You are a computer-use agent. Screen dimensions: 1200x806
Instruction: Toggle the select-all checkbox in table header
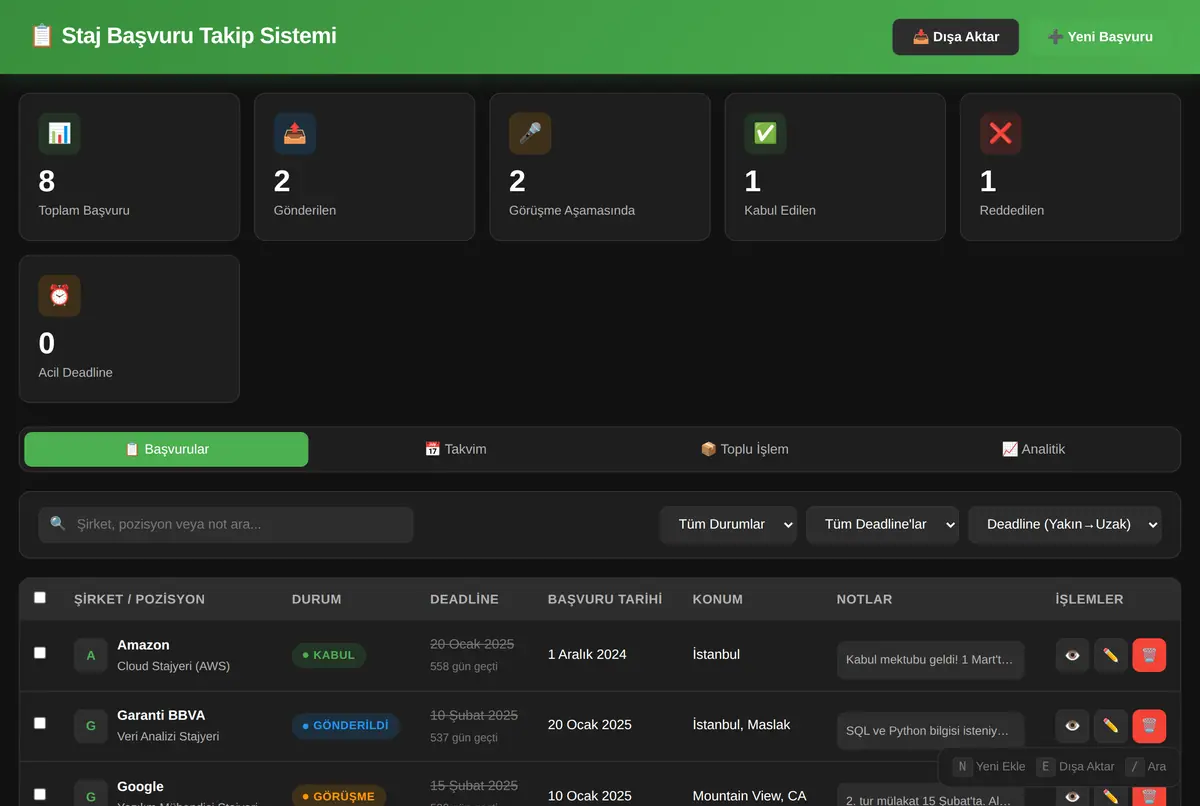click(x=40, y=598)
